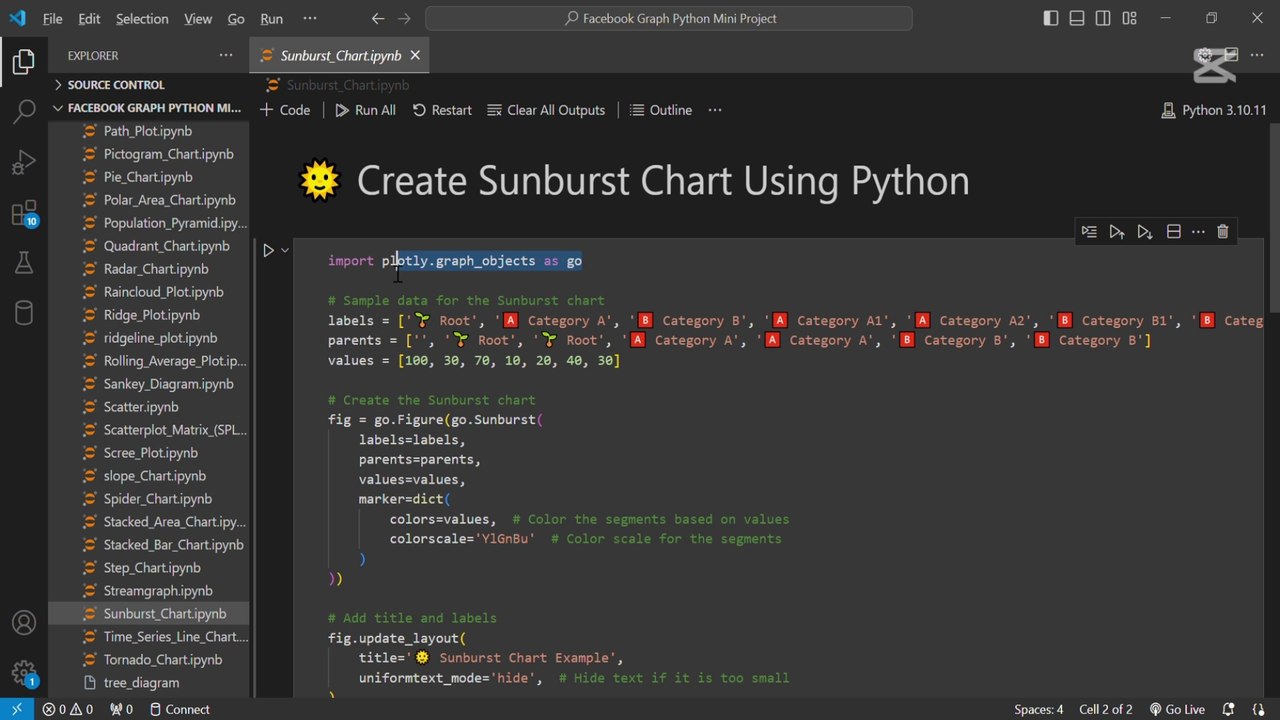This screenshot has height=720, width=1280.
Task: Open the run cell options dropdown arrow
Action: (x=285, y=251)
